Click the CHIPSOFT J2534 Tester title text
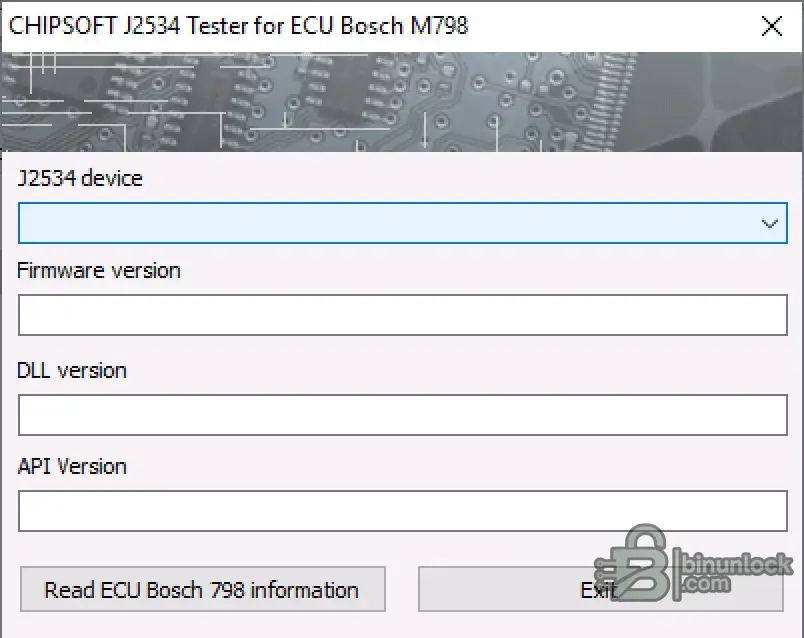Viewport: 804px width, 638px height. [x=238, y=26]
